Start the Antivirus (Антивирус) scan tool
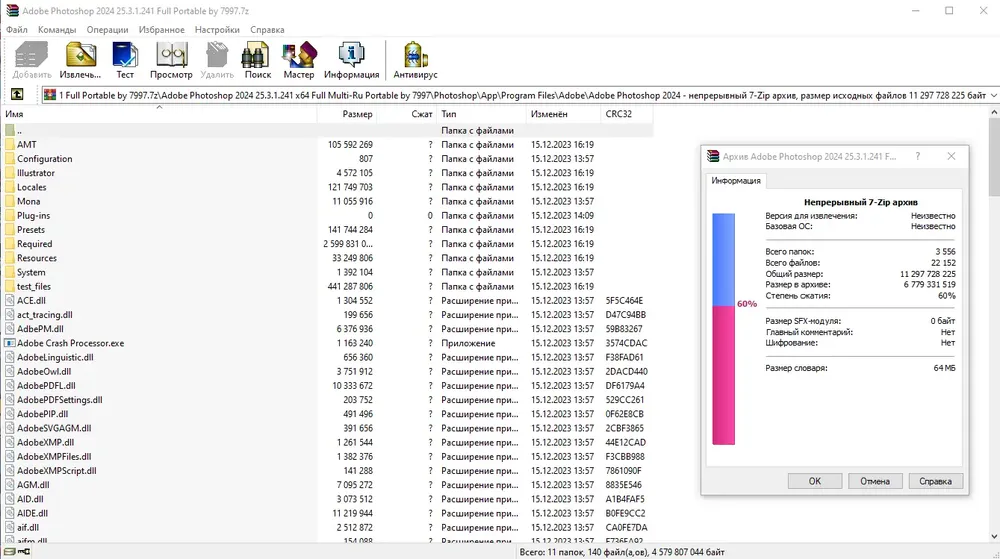The width and height of the screenshot is (1000, 559). [x=415, y=61]
